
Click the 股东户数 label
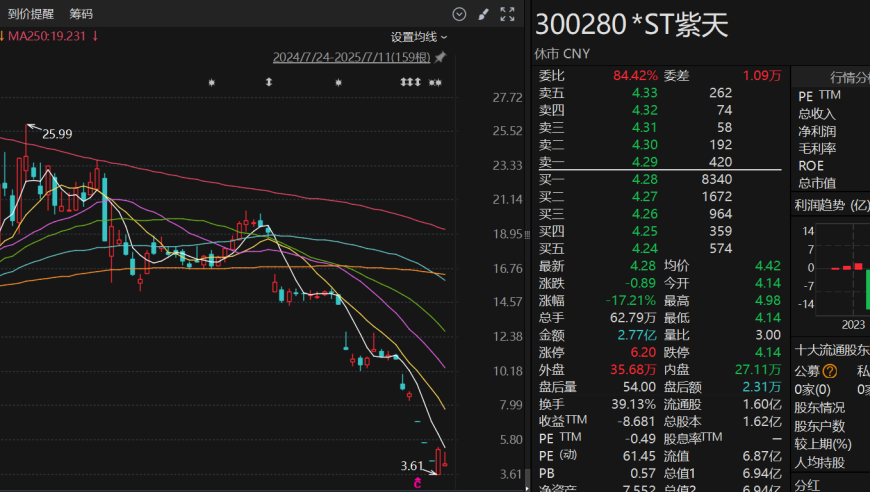pyautogui.click(x=819, y=427)
